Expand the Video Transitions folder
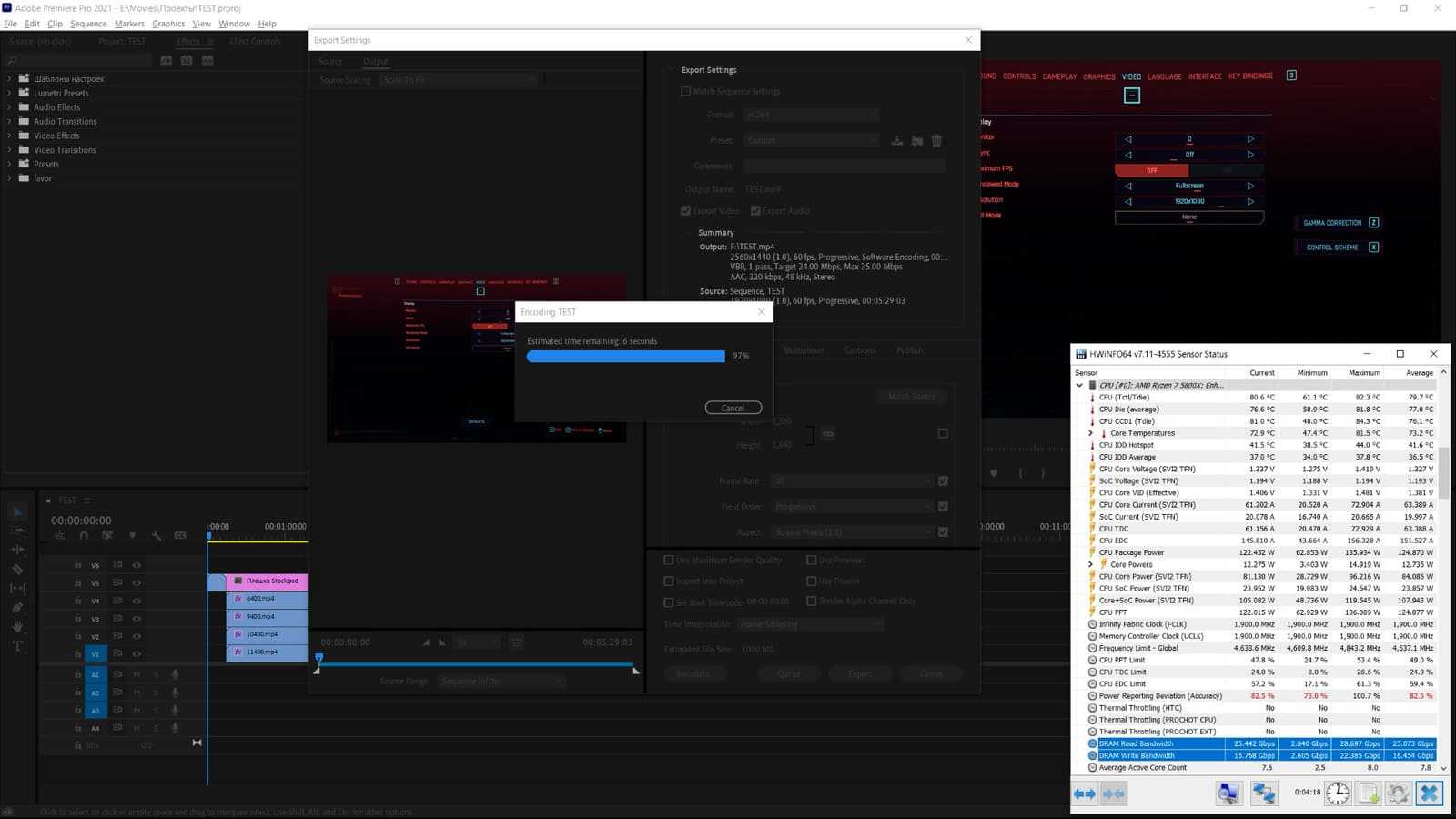The width and height of the screenshot is (1456, 819). pyautogui.click(x=9, y=150)
